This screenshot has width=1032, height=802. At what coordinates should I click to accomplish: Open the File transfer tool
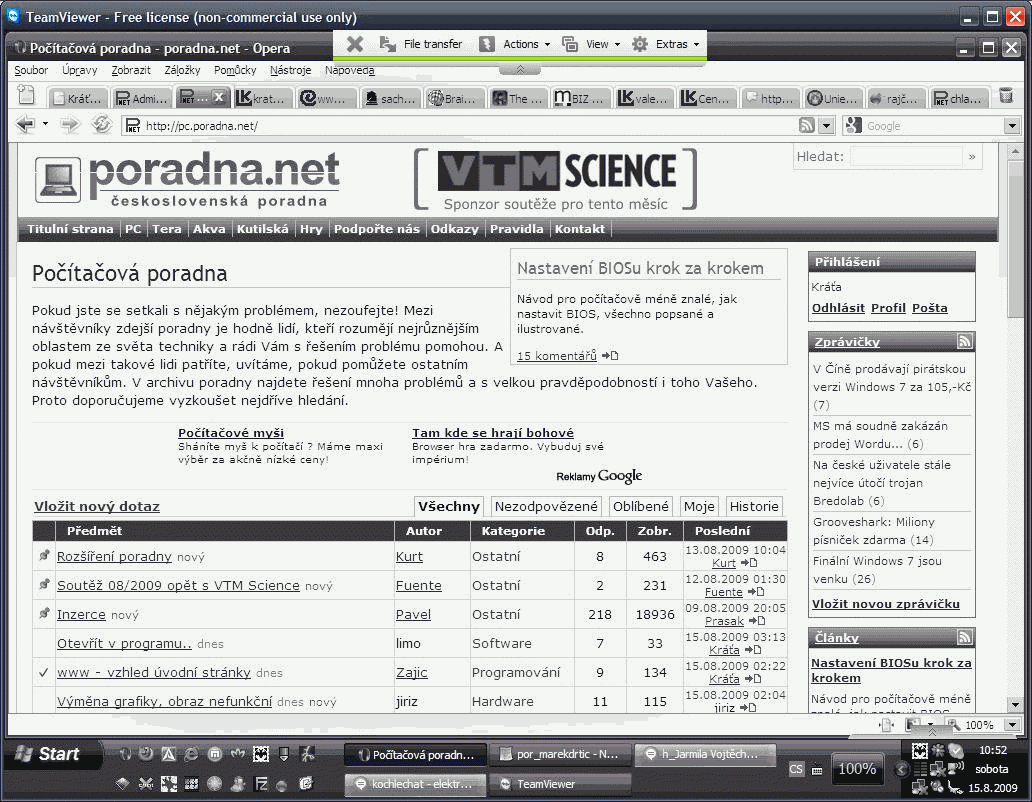click(x=421, y=44)
